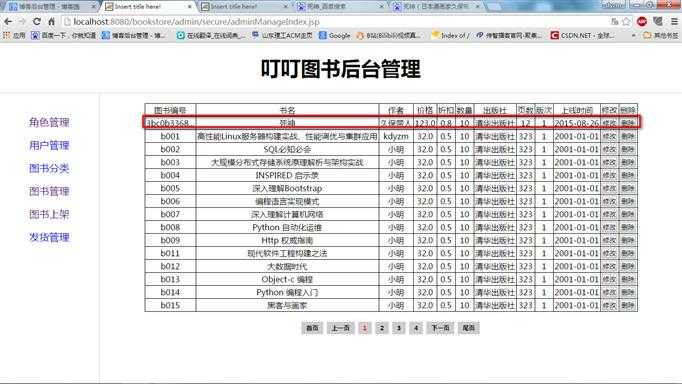Viewport: 682px width, 384px height.
Task: Open the Google bookmark
Action: tap(334, 35)
